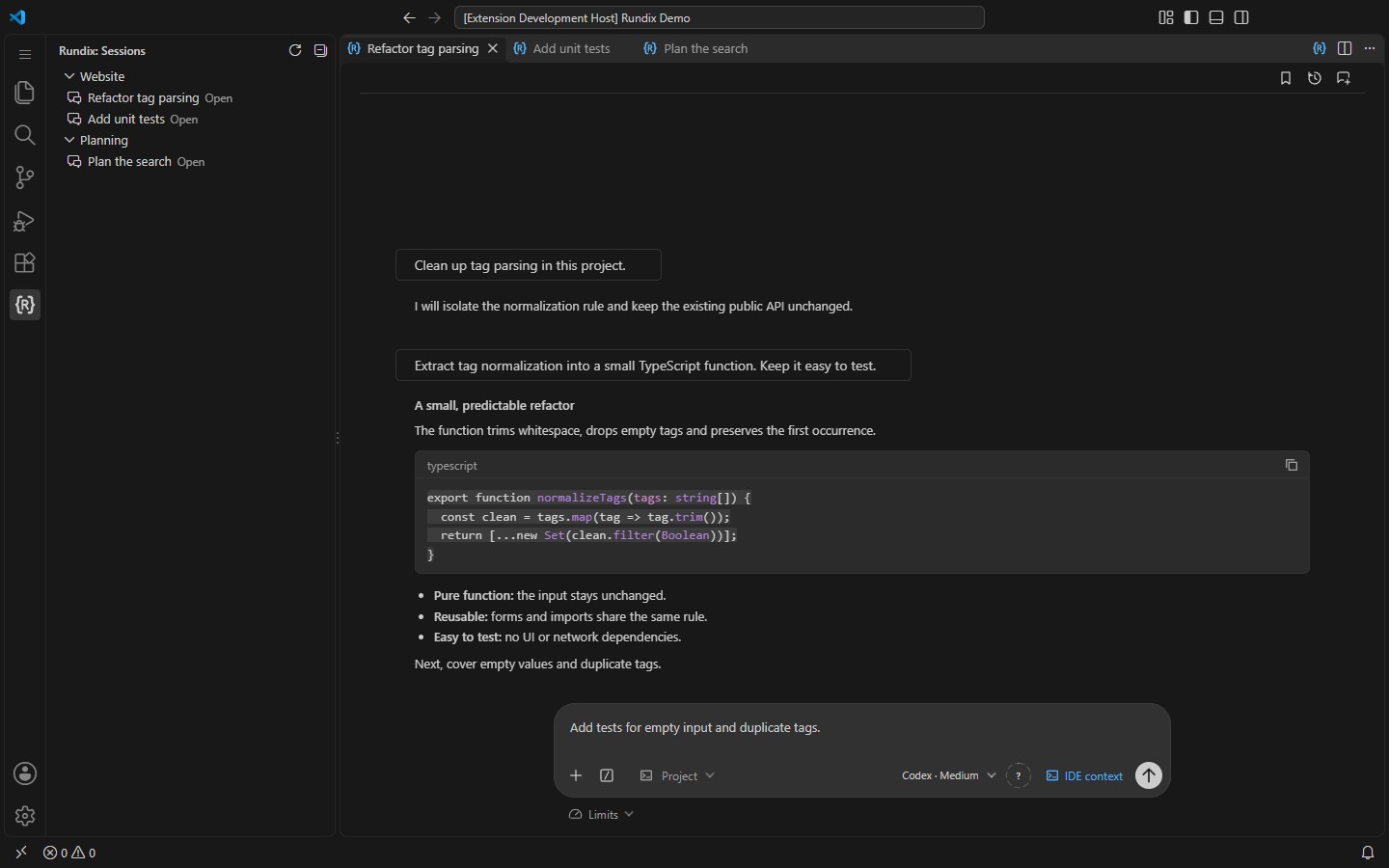This screenshot has height=868, width=1389.
Task: Close the Refactor tag parsing tab
Action: (x=493, y=48)
